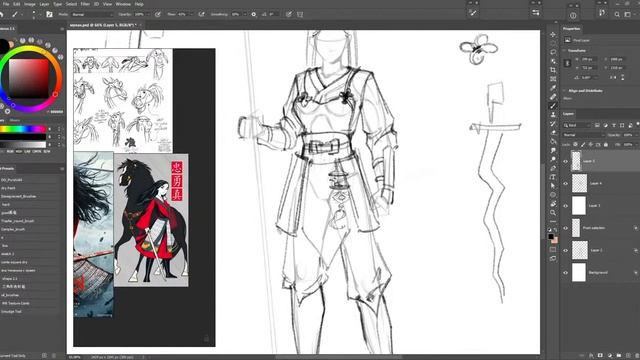
Task: Open the Filter menu
Action: [85, 4]
